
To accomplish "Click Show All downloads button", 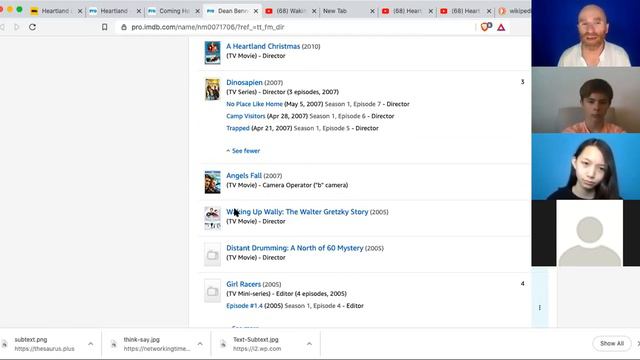I will coord(611,344).
